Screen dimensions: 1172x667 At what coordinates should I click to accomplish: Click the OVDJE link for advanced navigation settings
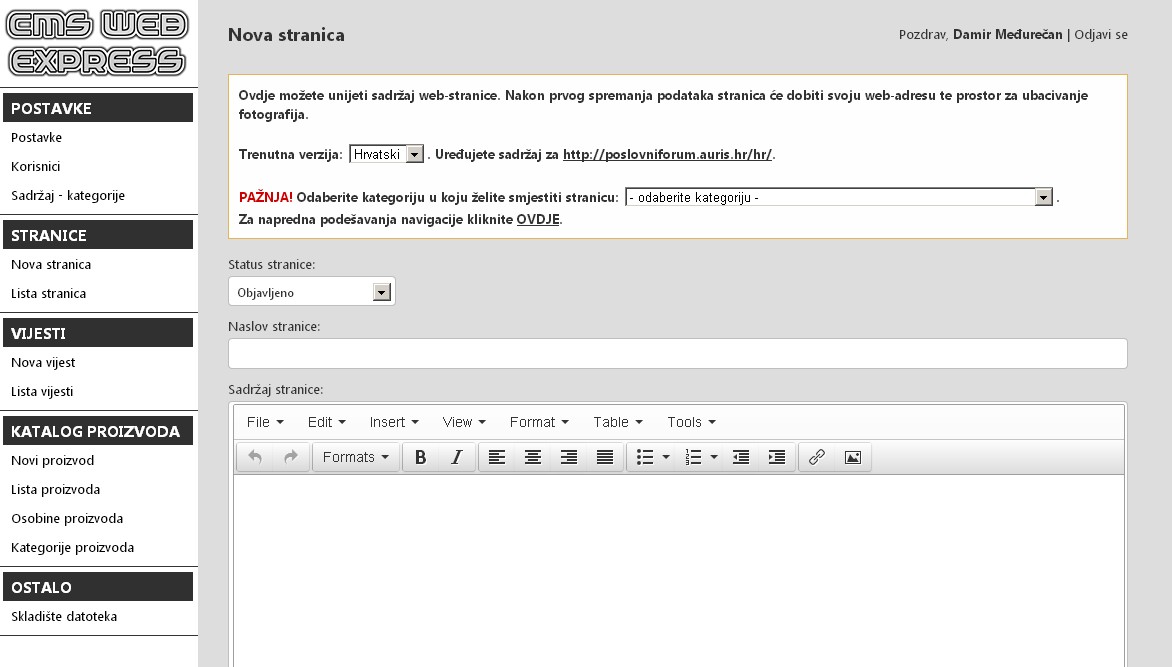539,219
